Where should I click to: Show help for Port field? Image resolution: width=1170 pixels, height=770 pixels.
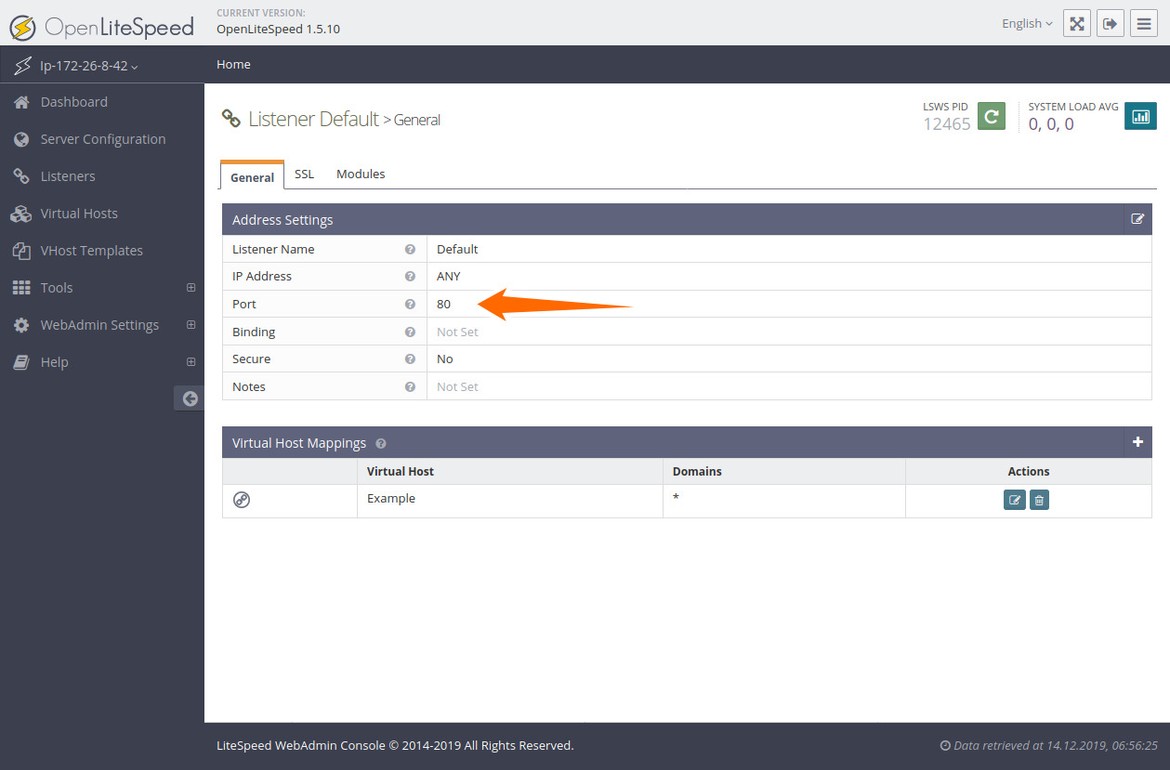pos(410,304)
